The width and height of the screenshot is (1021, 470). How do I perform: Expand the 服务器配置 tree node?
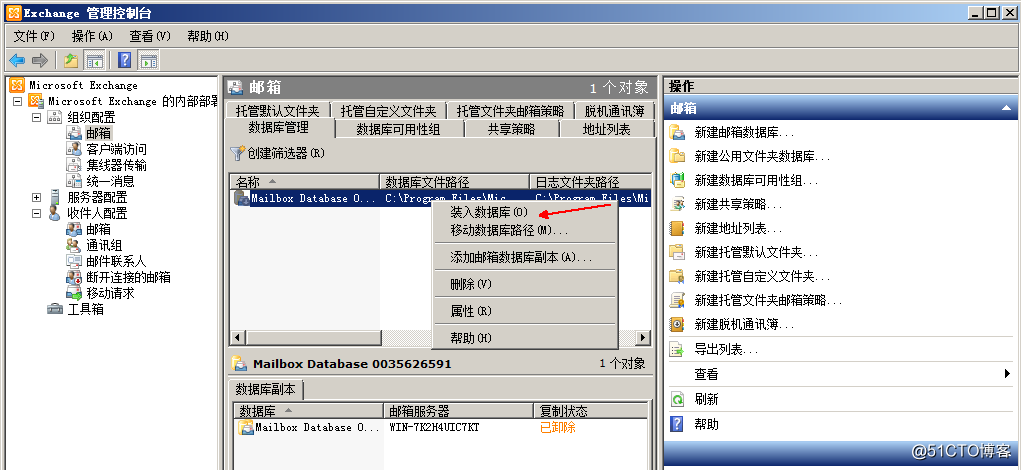pyautogui.click(x=36, y=197)
